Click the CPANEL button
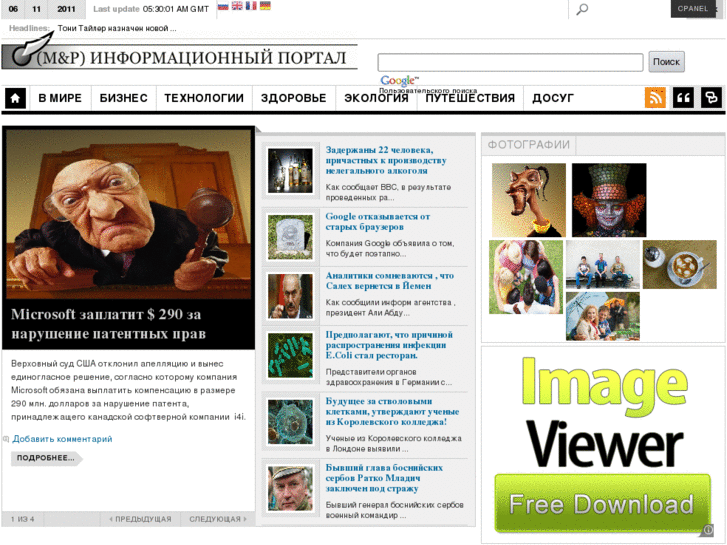This screenshot has height=545, width=727. click(693, 9)
